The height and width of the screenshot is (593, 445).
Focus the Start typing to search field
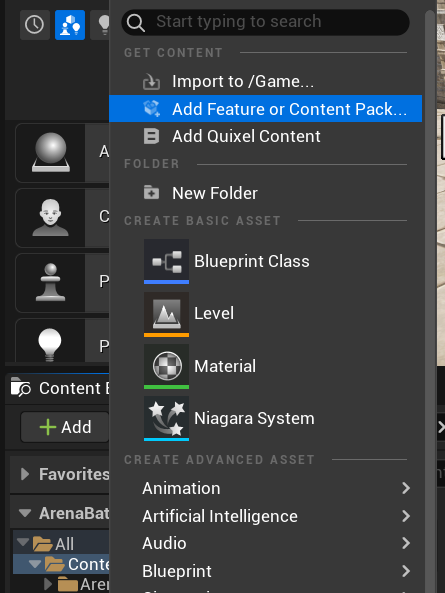[265, 22]
